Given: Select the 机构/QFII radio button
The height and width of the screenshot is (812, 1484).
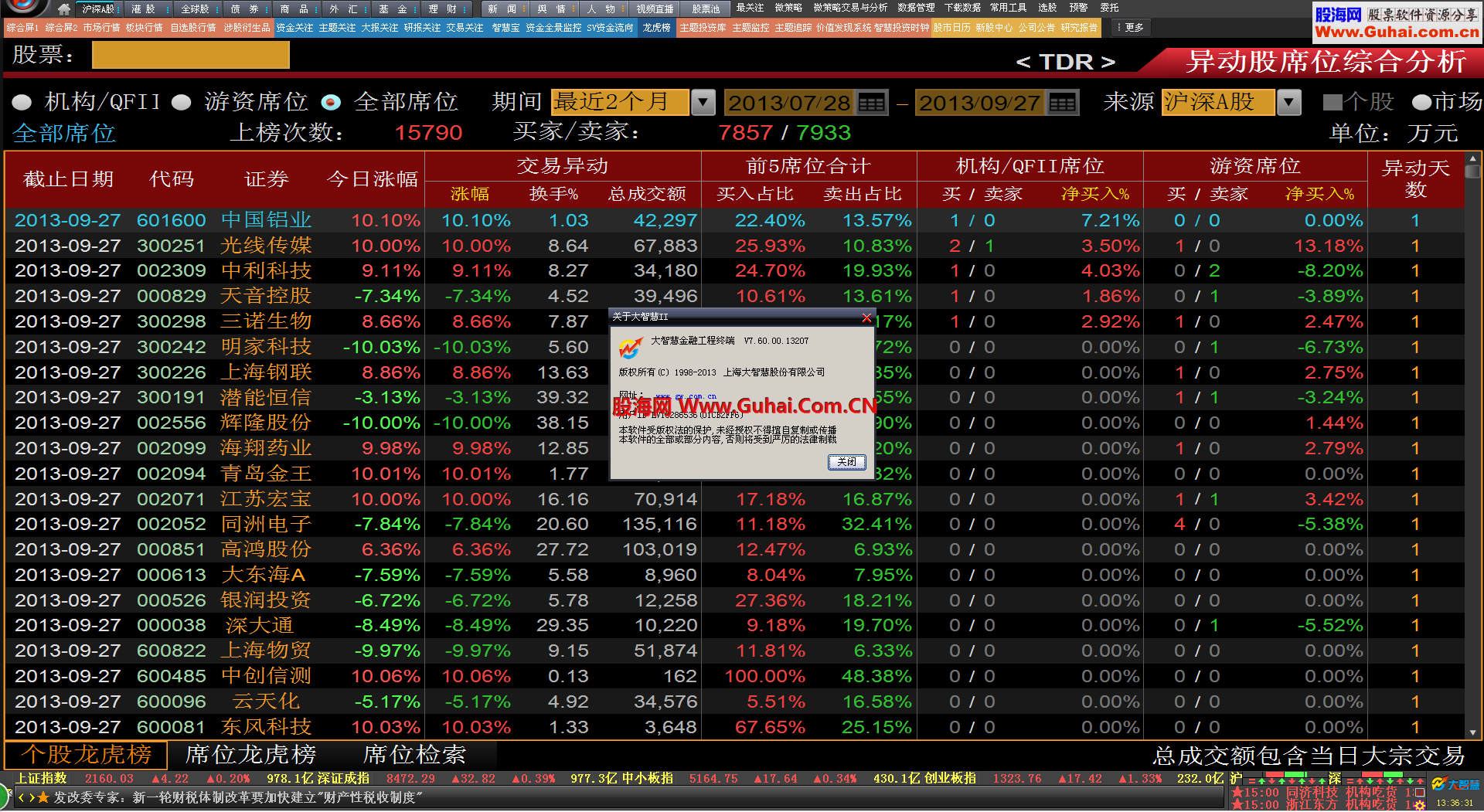Looking at the screenshot, I should click(22, 103).
